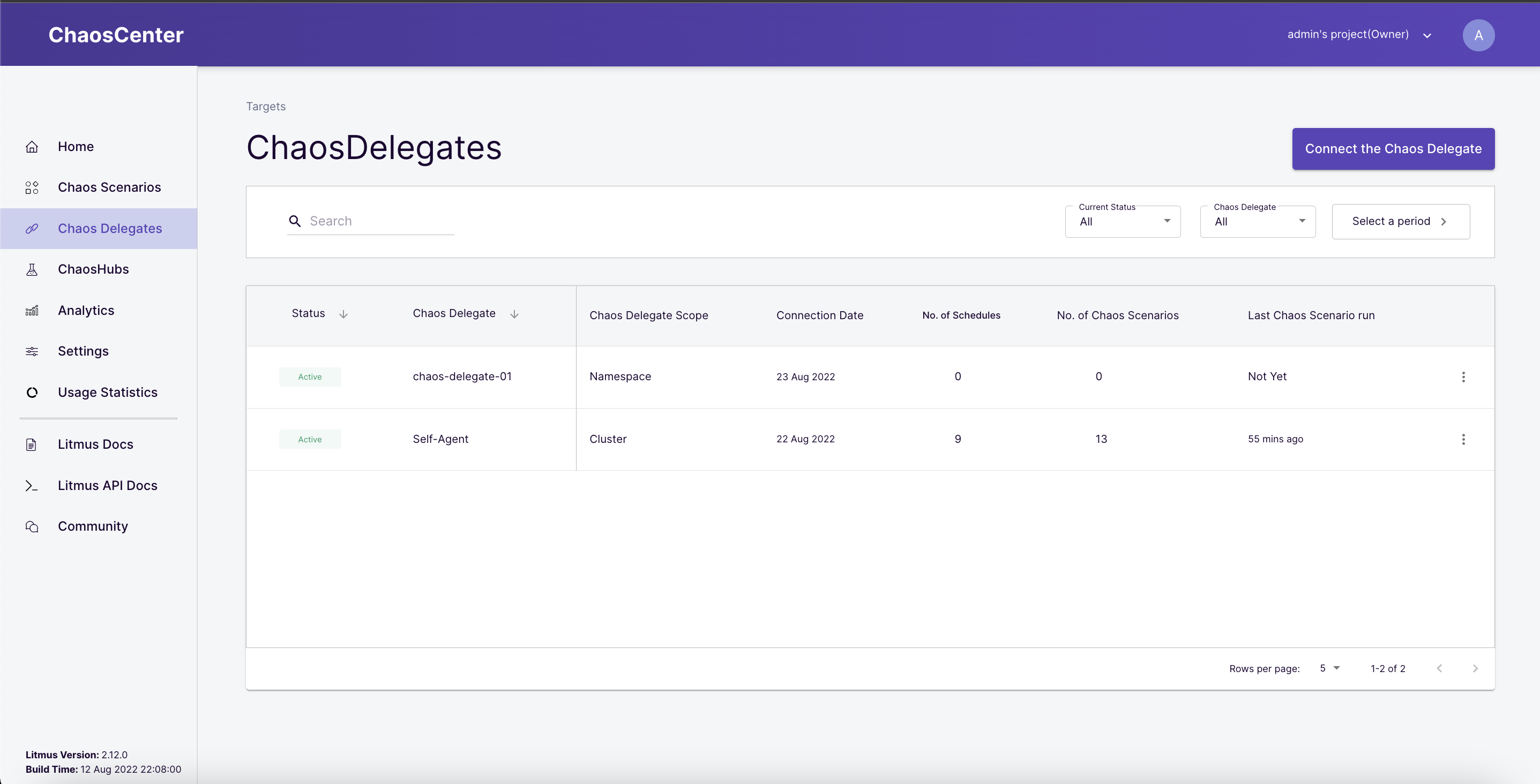Click the Chaos Scenarios grid icon
The width and height of the screenshot is (1540, 784).
[32, 187]
